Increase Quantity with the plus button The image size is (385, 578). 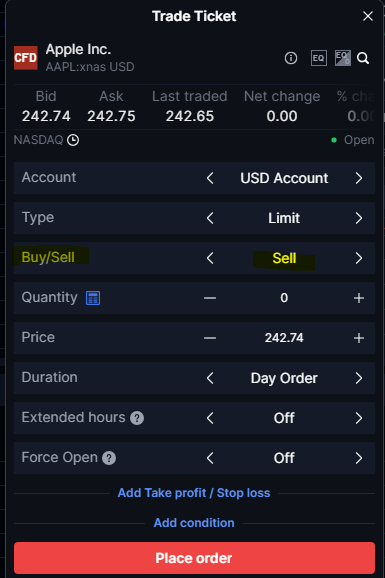pyautogui.click(x=359, y=298)
